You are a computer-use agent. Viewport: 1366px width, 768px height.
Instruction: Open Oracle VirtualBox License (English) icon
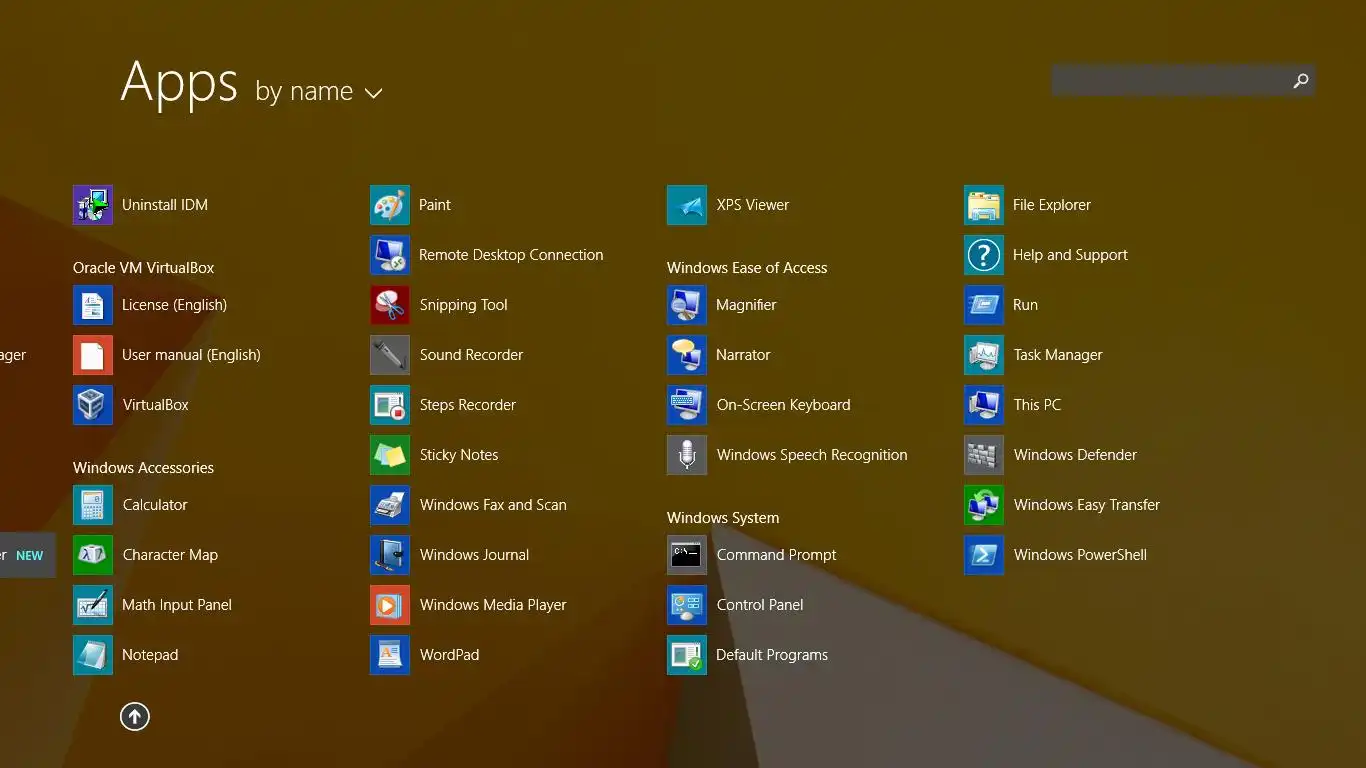click(x=93, y=305)
